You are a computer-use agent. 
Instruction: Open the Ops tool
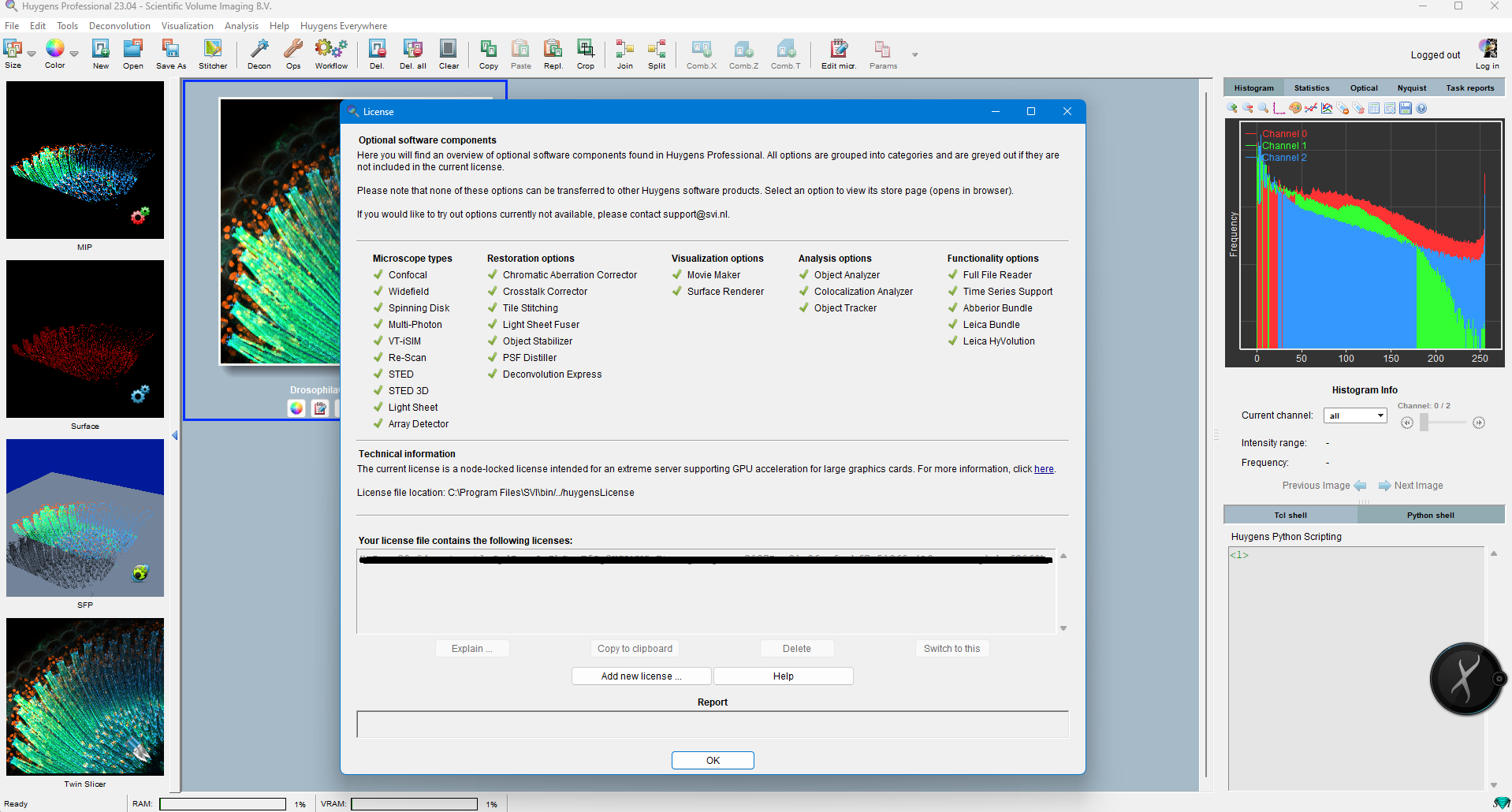coord(293,54)
